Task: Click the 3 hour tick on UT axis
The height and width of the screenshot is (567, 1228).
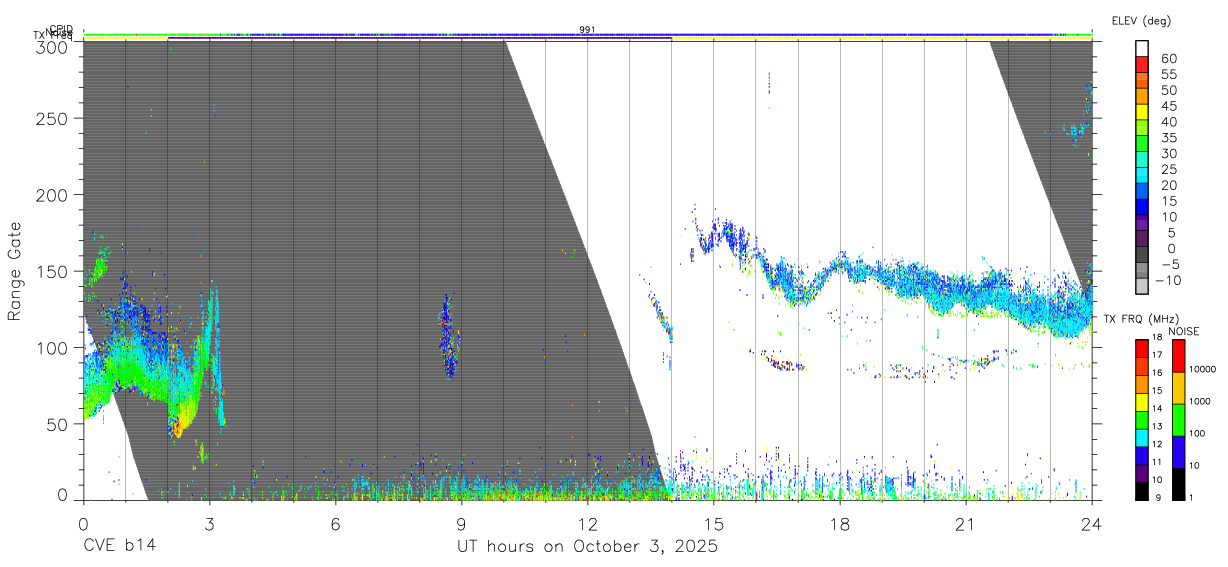Action: (x=209, y=523)
